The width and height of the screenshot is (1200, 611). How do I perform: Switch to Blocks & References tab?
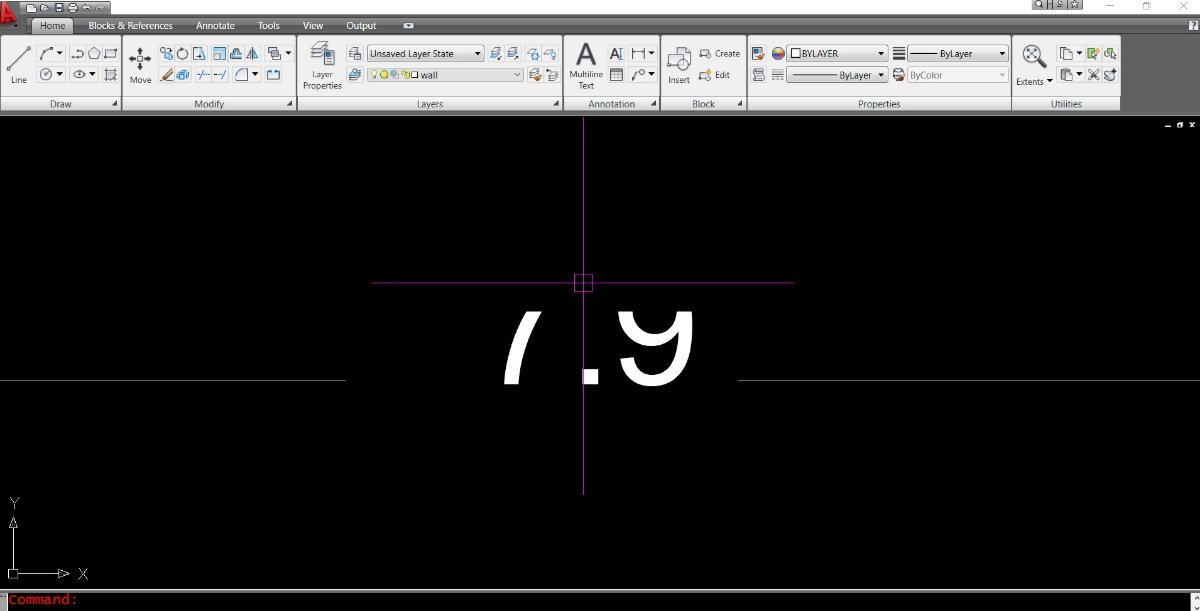click(x=130, y=25)
